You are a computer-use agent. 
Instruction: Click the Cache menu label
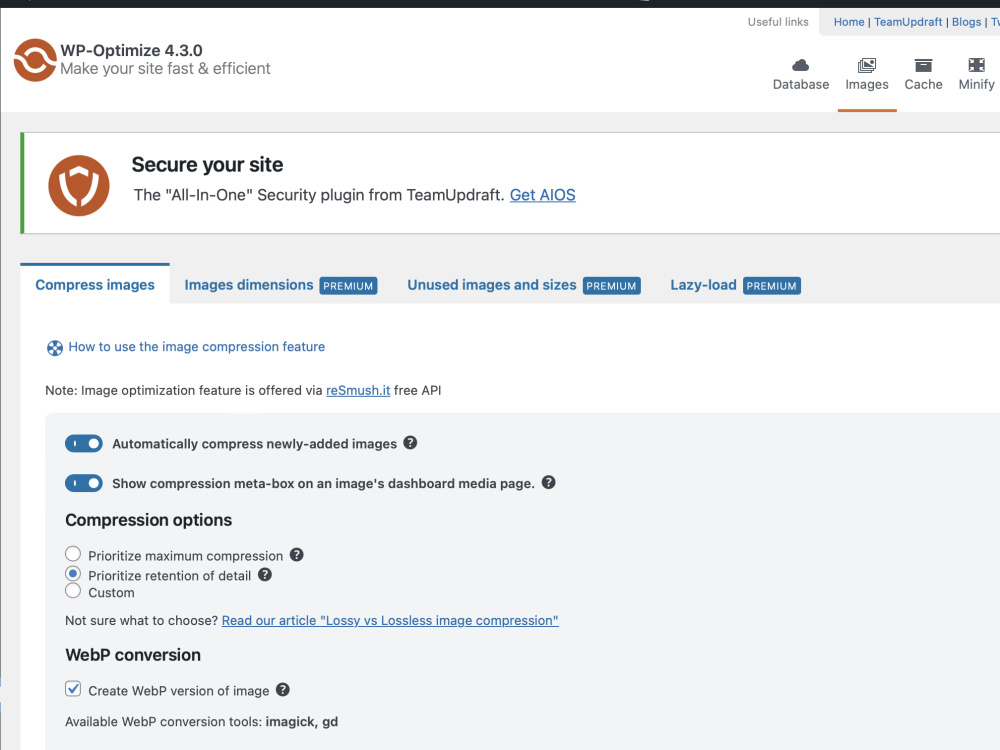pyautogui.click(x=923, y=84)
